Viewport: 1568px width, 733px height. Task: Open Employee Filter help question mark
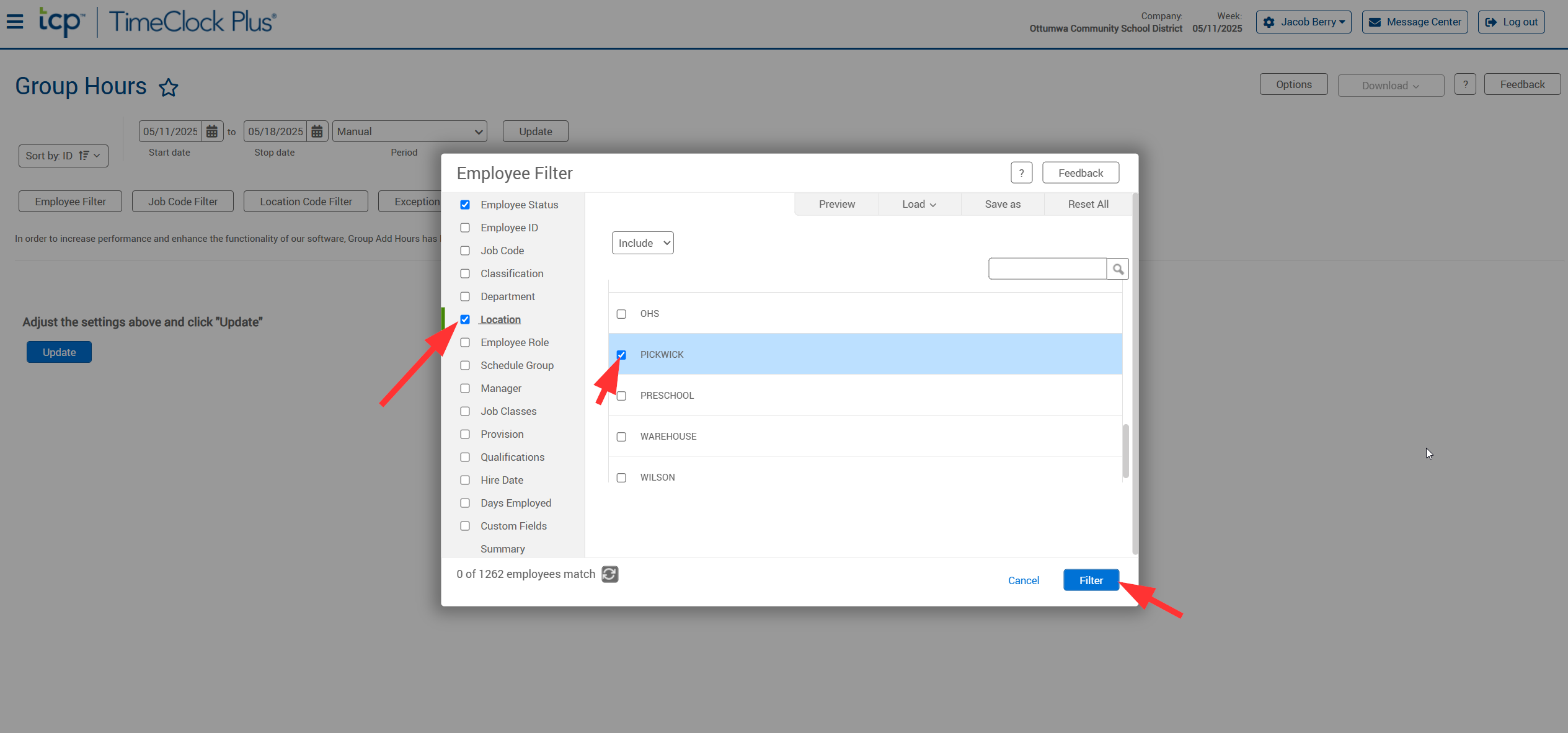tap(1021, 173)
